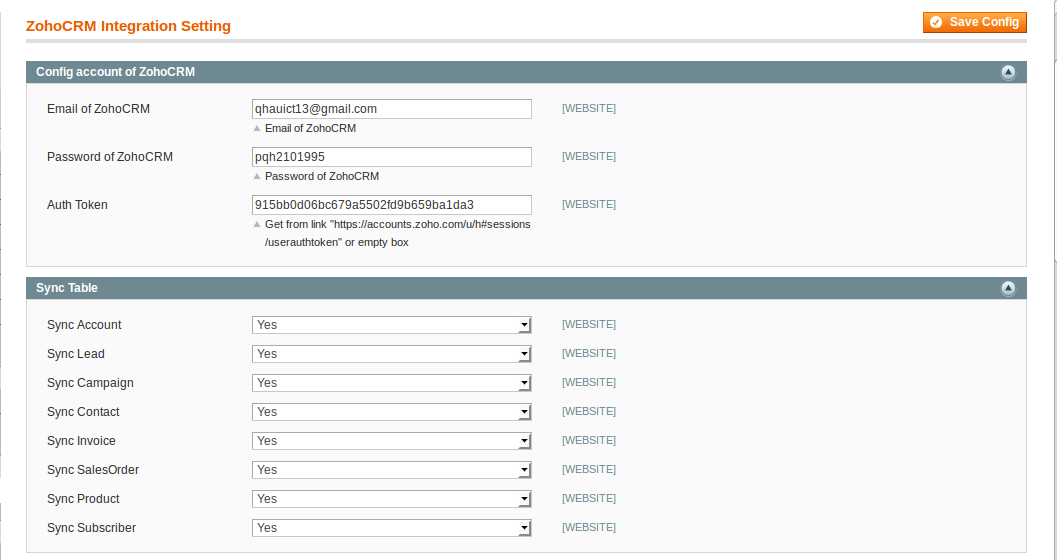Click the hint triangle under Auth Token field

pos(257,224)
